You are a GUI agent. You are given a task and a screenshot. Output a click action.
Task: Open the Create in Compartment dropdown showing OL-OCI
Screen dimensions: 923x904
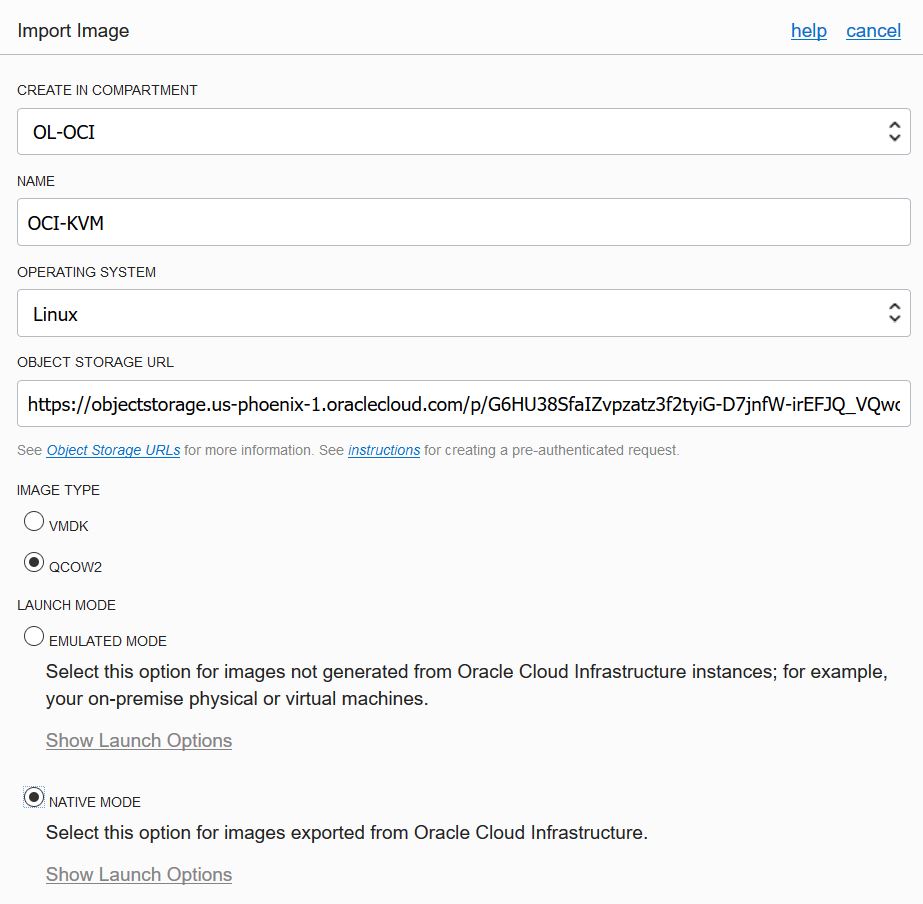pos(450,132)
